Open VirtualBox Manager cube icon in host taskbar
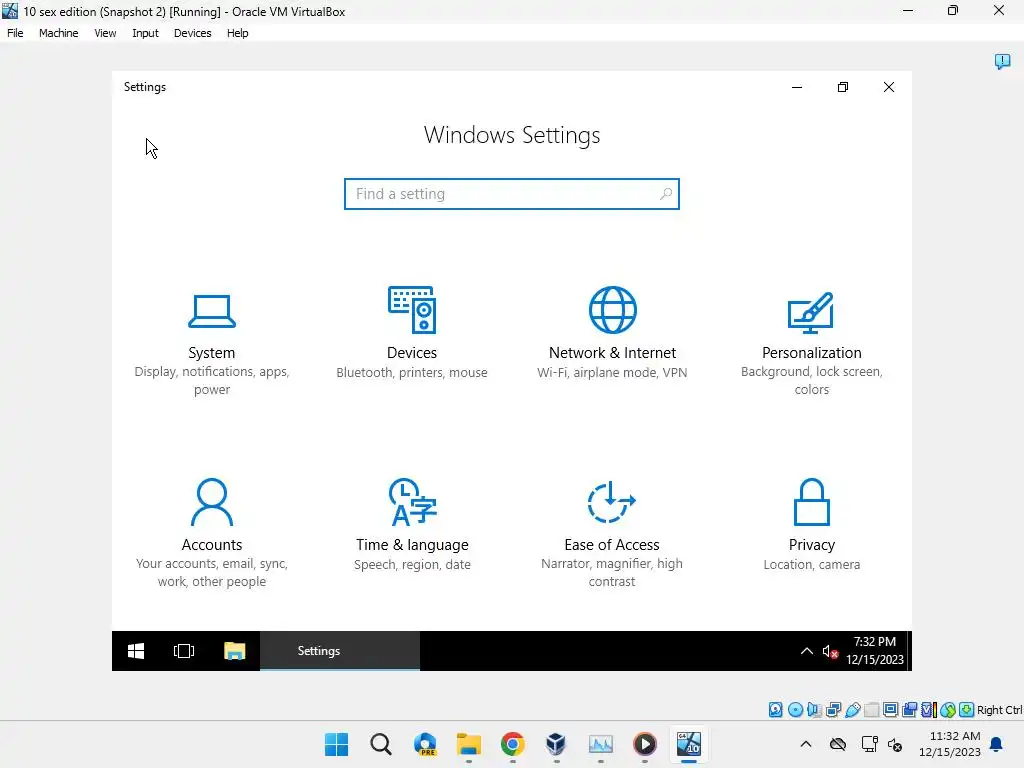Image resolution: width=1024 pixels, height=768 pixels. click(556, 744)
